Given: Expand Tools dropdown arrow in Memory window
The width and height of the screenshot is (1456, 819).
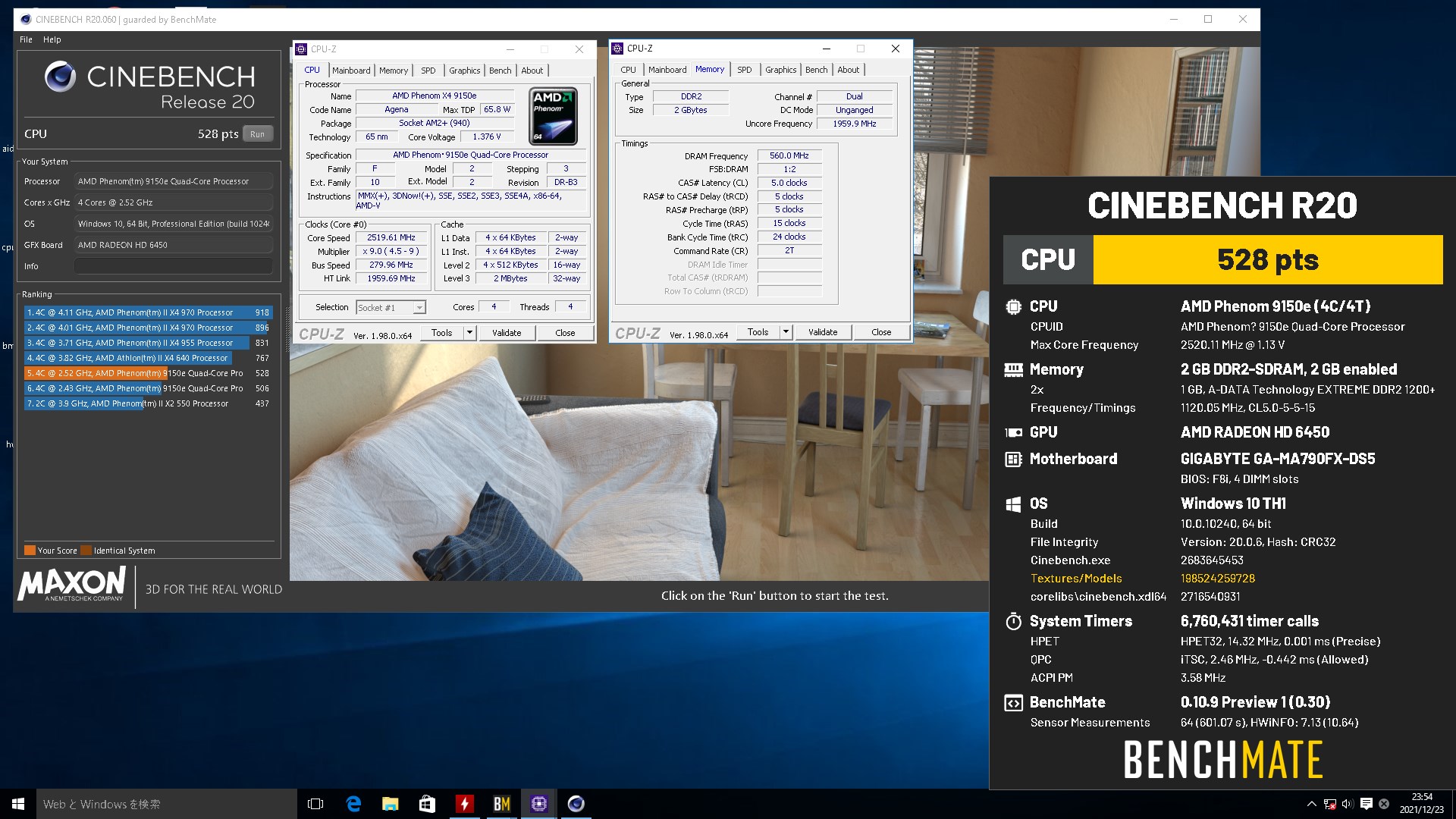Looking at the screenshot, I should (786, 332).
